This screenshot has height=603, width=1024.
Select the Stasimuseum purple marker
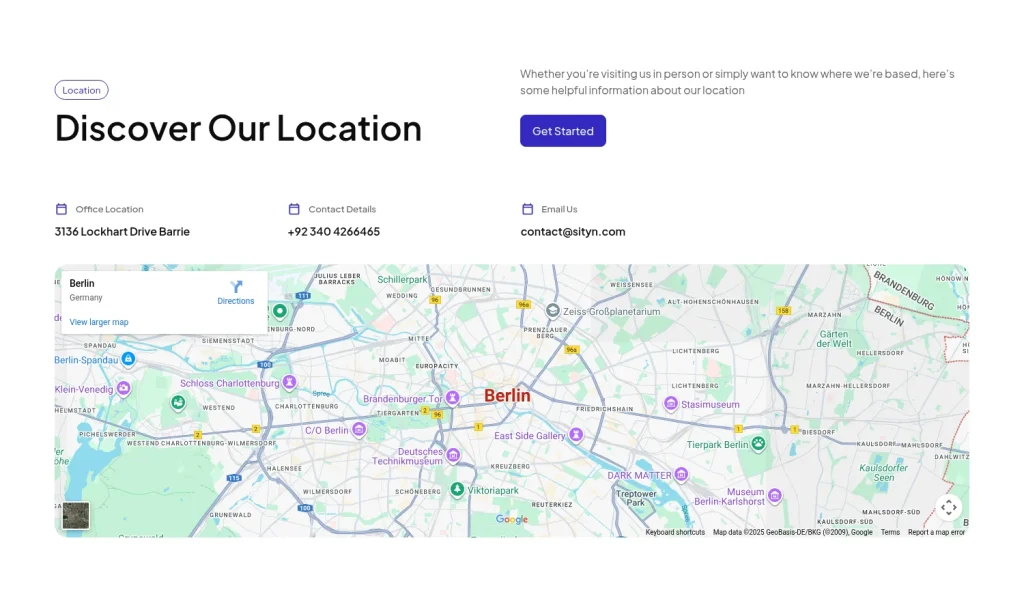670,403
